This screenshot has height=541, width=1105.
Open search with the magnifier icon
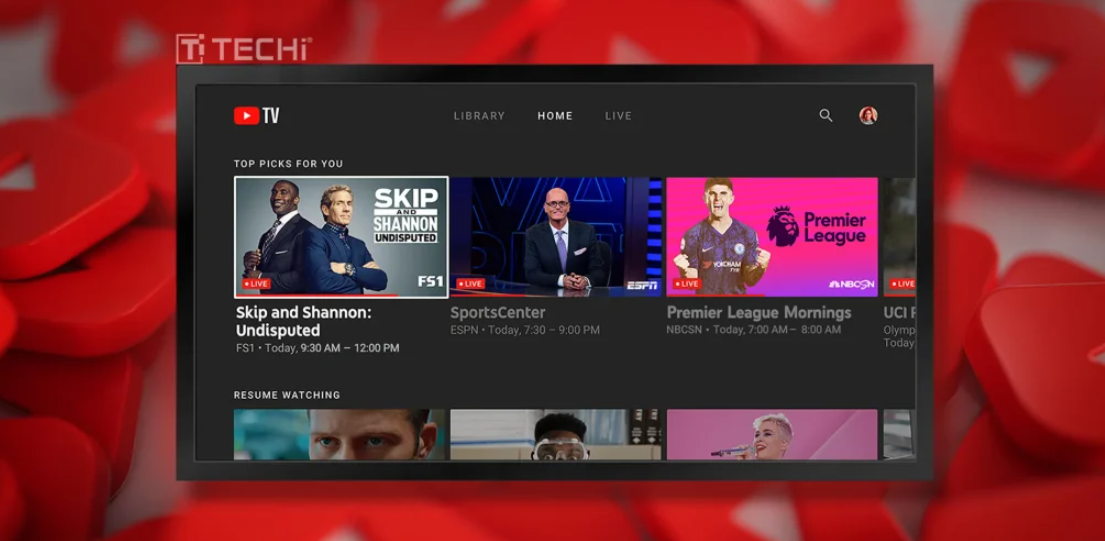pos(826,115)
